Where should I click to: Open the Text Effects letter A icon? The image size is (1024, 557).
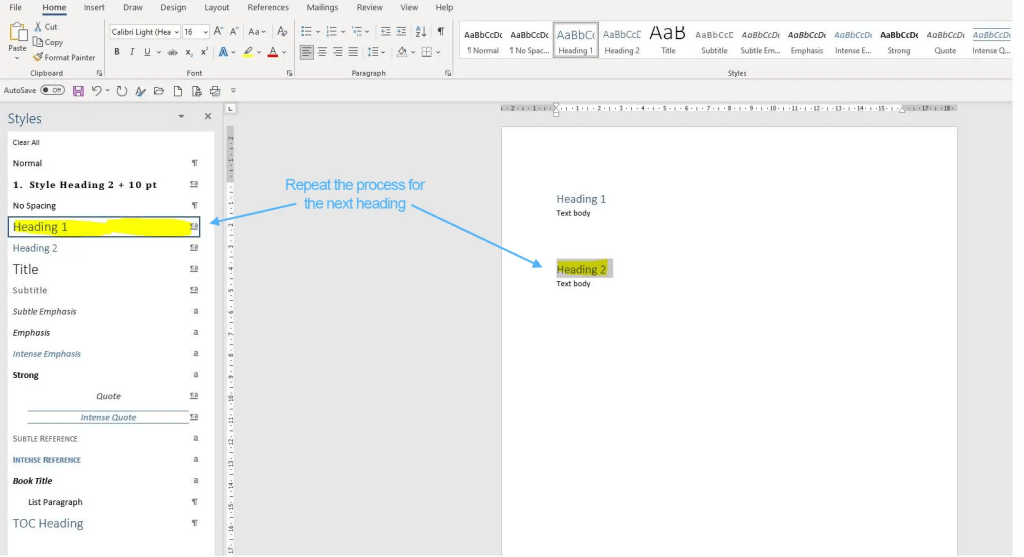click(x=223, y=52)
